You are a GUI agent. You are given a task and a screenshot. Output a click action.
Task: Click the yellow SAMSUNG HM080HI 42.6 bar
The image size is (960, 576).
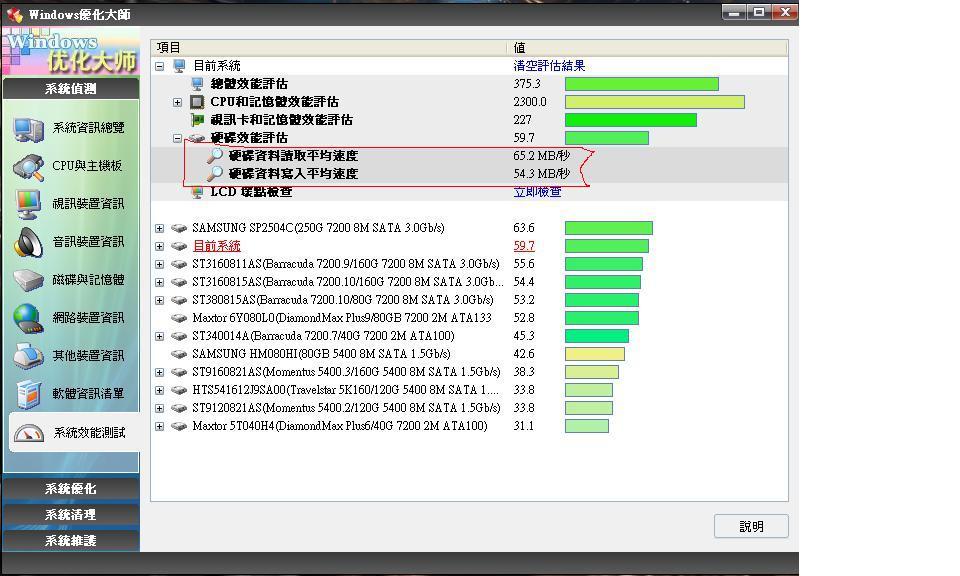[x=594, y=354]
